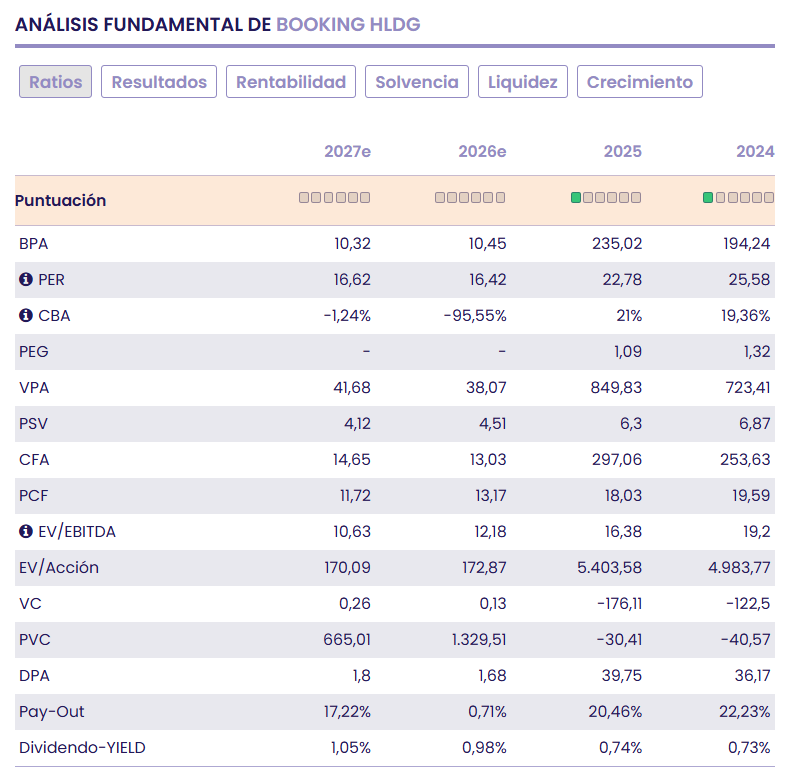Screen dimensions: 787x780
Task: Click the 2025 column header
Action: [x=622, y=151]
